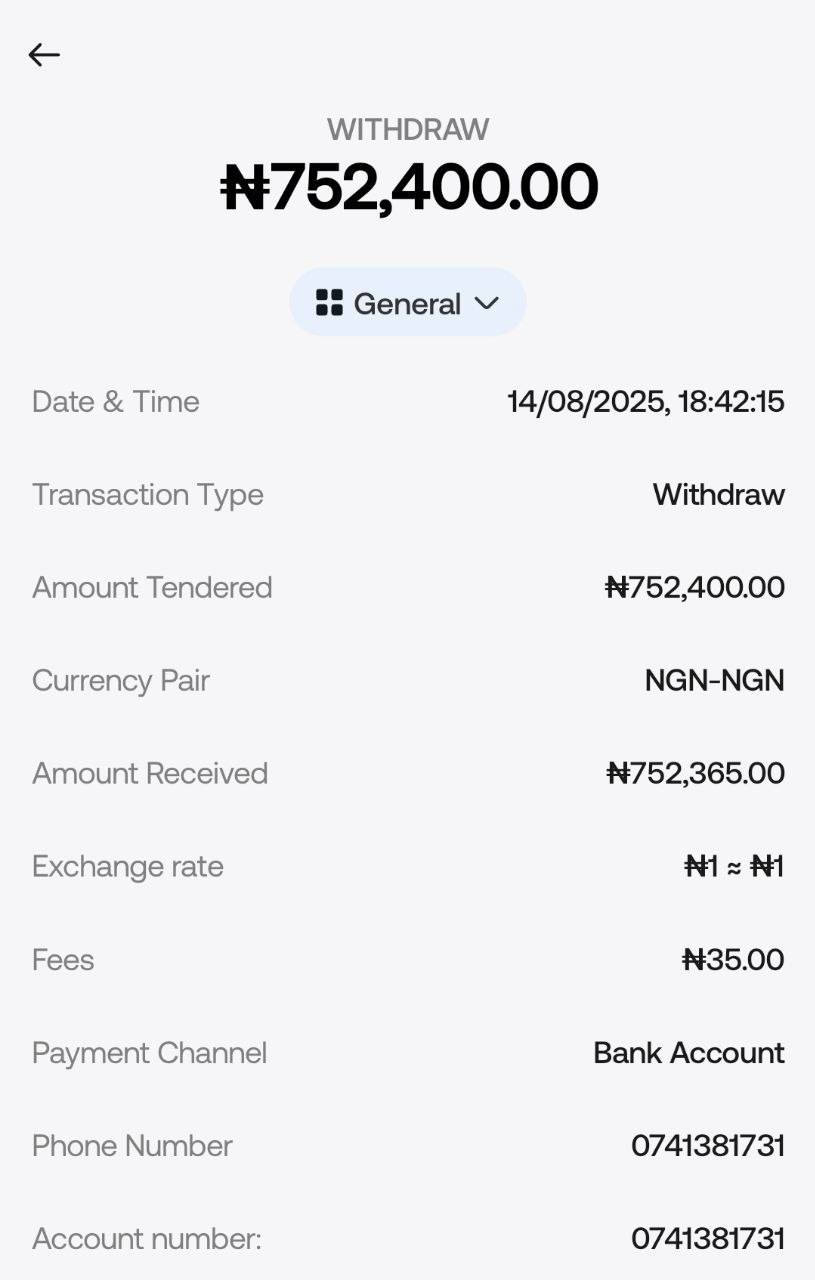Go back using the left arrow icon
Screen dimensions: 815x1280
click(x=44, y=55)
